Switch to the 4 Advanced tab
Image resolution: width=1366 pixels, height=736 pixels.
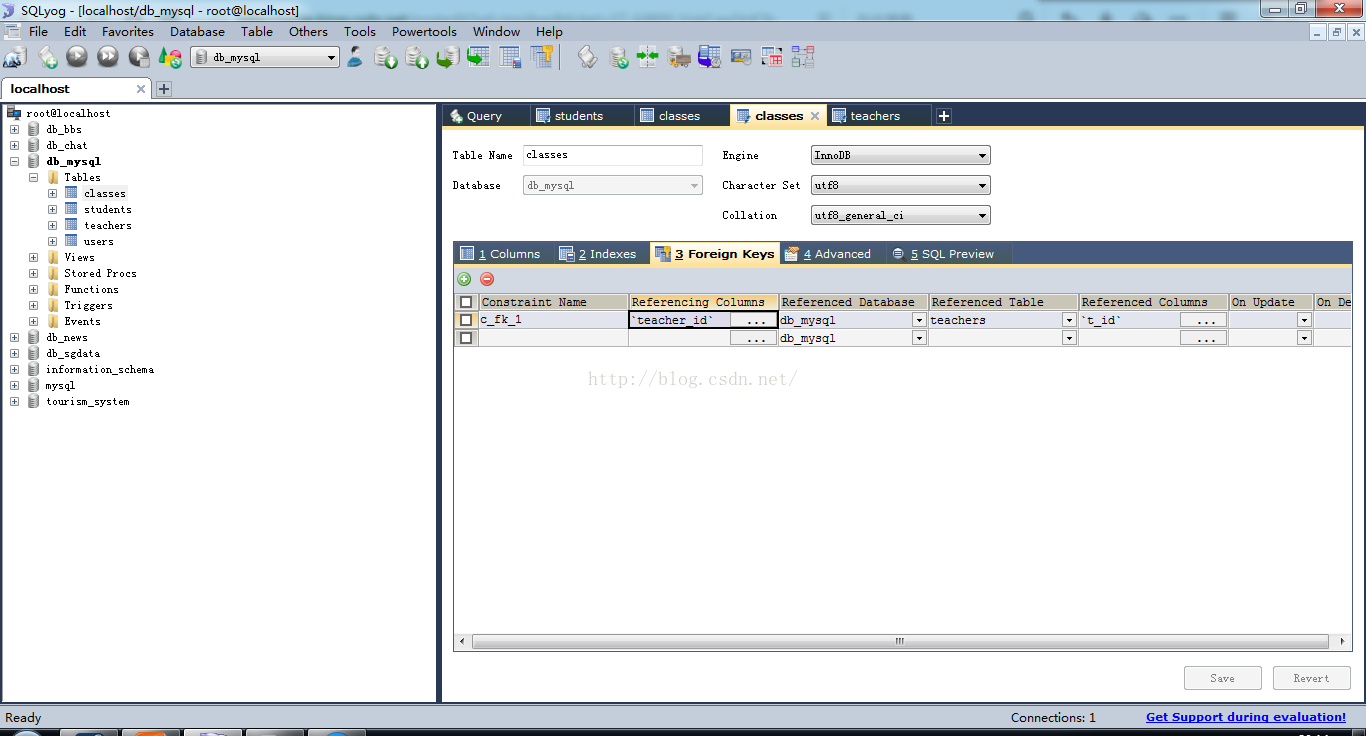[829, 254]
